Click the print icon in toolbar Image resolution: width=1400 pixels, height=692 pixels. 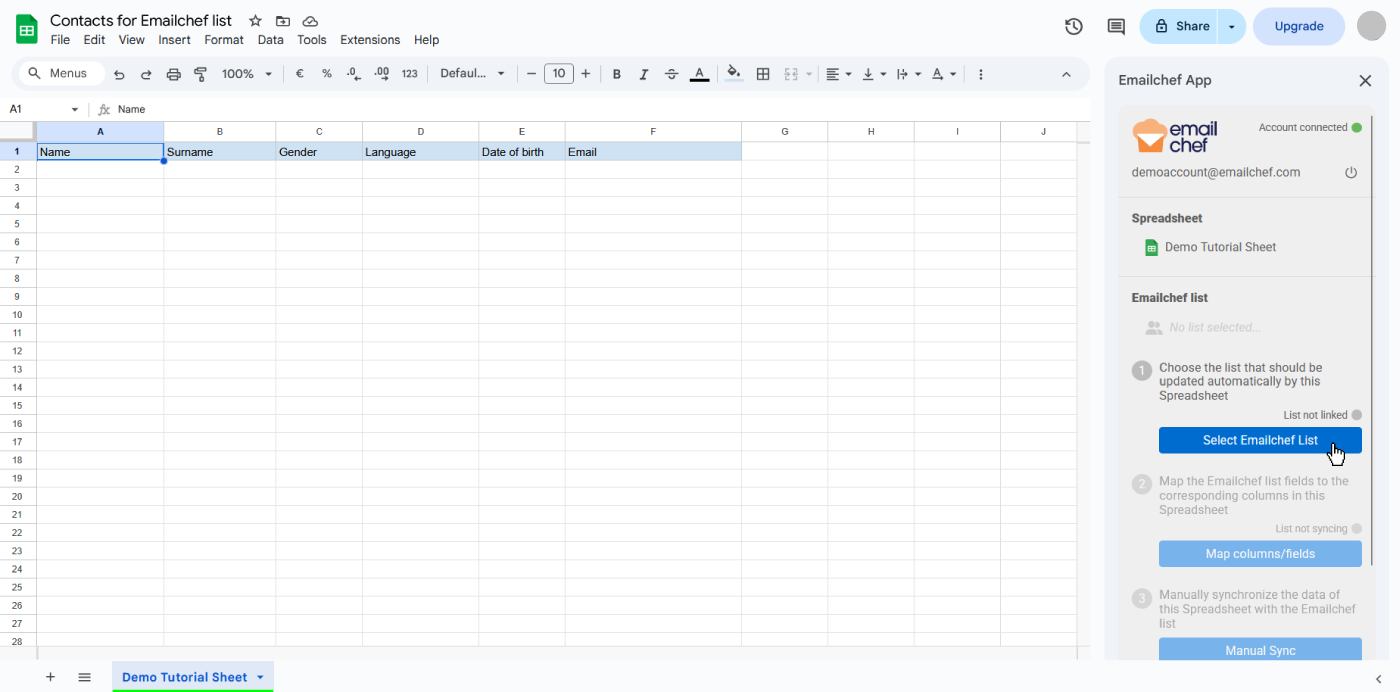point(173,74)
